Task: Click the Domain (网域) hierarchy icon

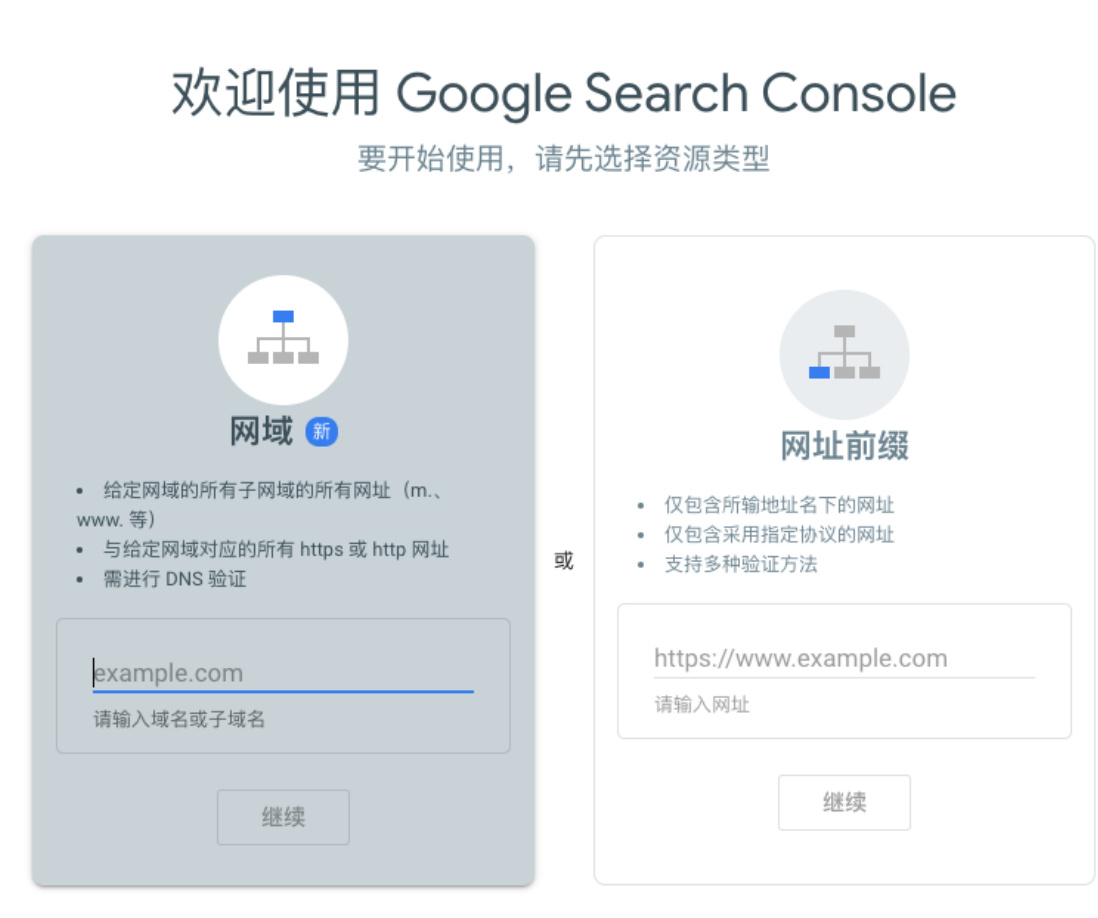Action: 283,340
